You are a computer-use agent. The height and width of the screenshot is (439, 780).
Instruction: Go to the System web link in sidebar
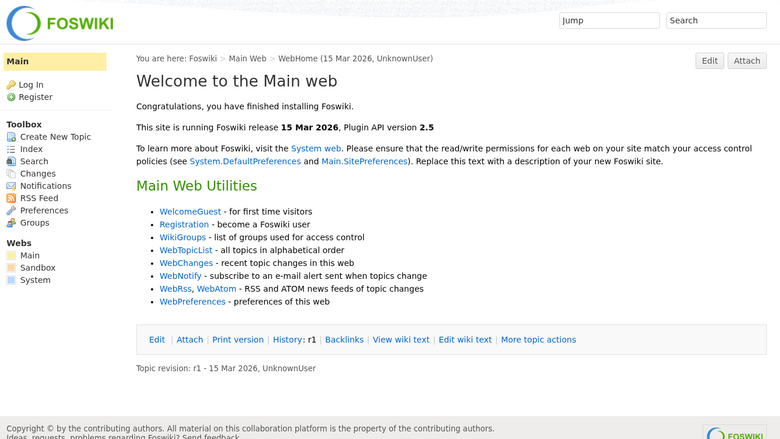click(x=35, y=280)
